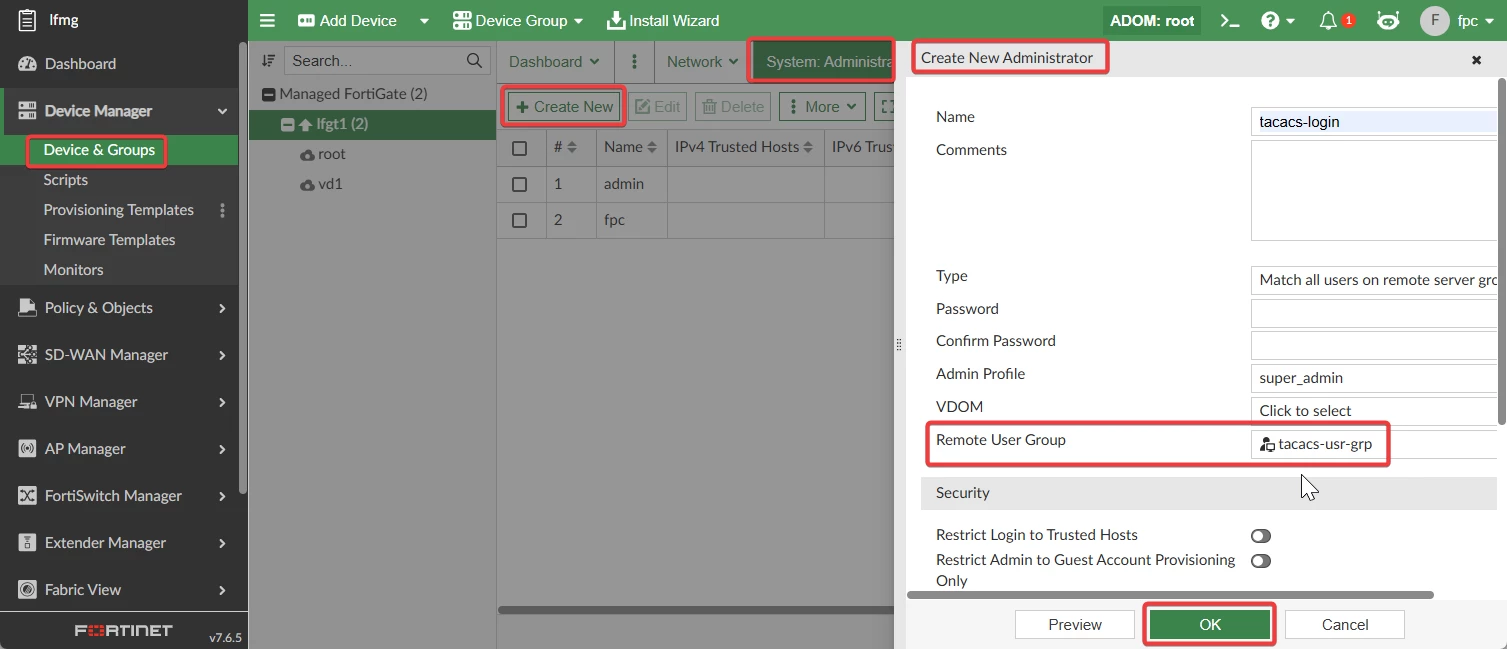Open the More actions dropdown

tap(822, 107)
